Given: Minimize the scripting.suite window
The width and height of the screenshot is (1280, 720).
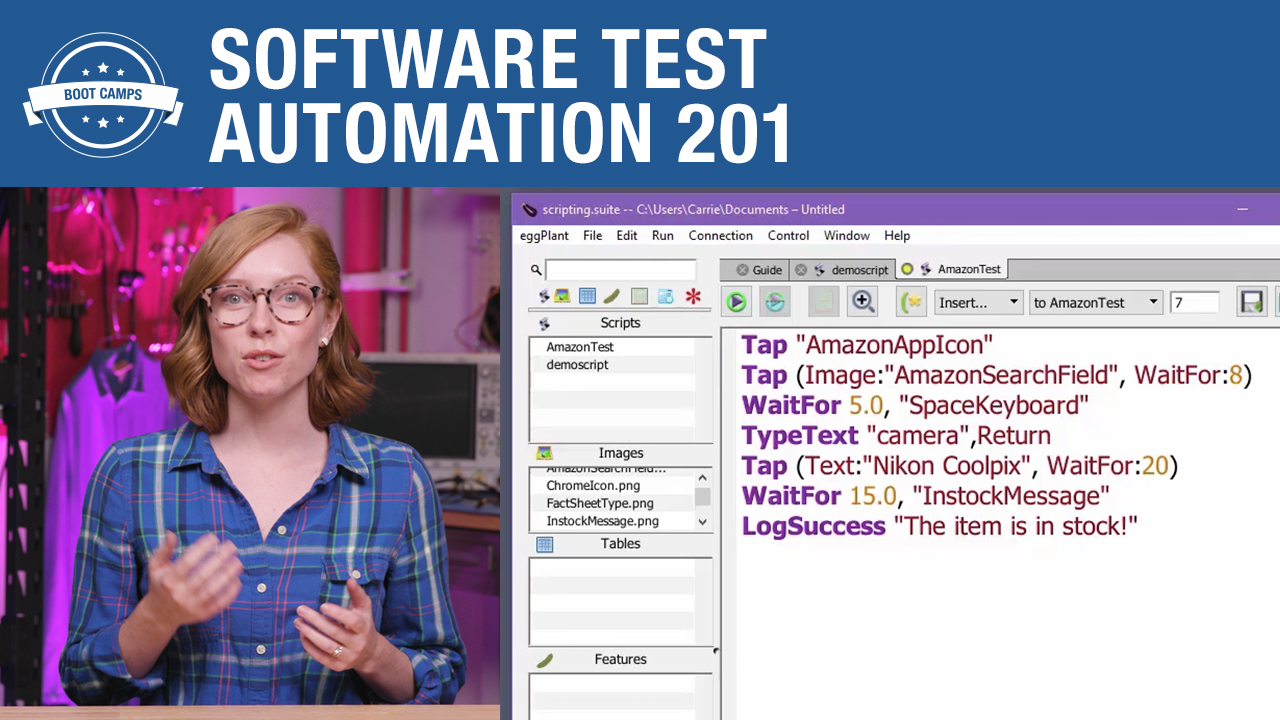Looking at the screenshot, I should click(1243, 210).
